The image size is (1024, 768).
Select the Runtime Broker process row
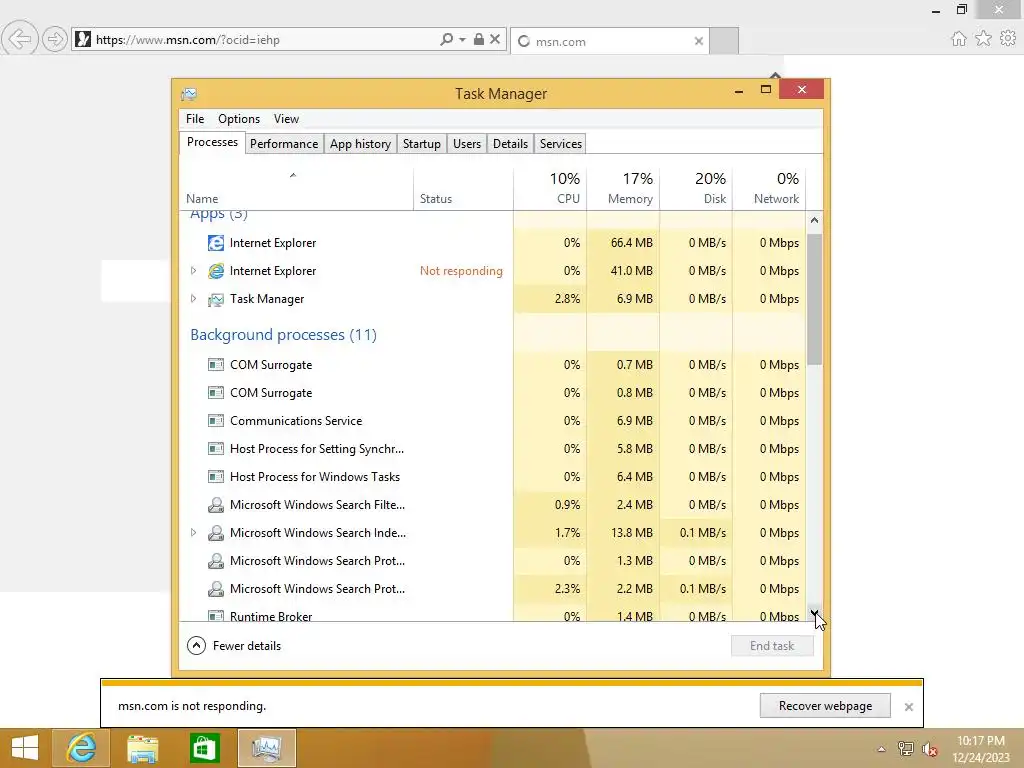click(x=492, y=615)
